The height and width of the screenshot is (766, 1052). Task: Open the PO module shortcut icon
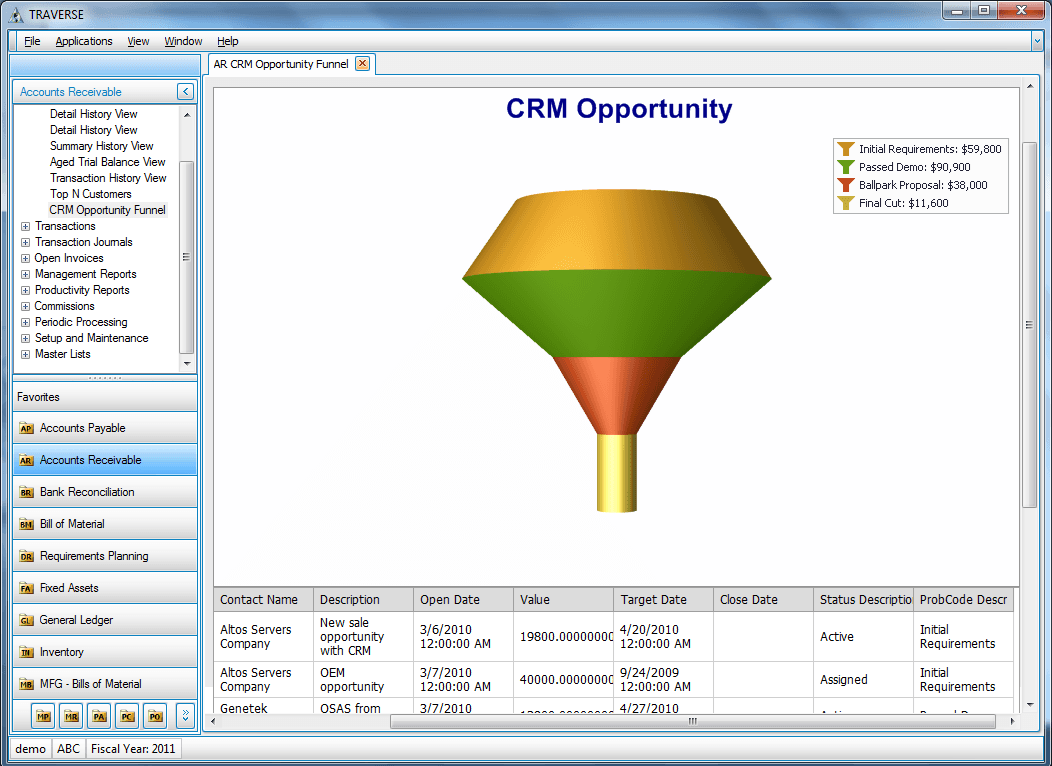[155, 716]
